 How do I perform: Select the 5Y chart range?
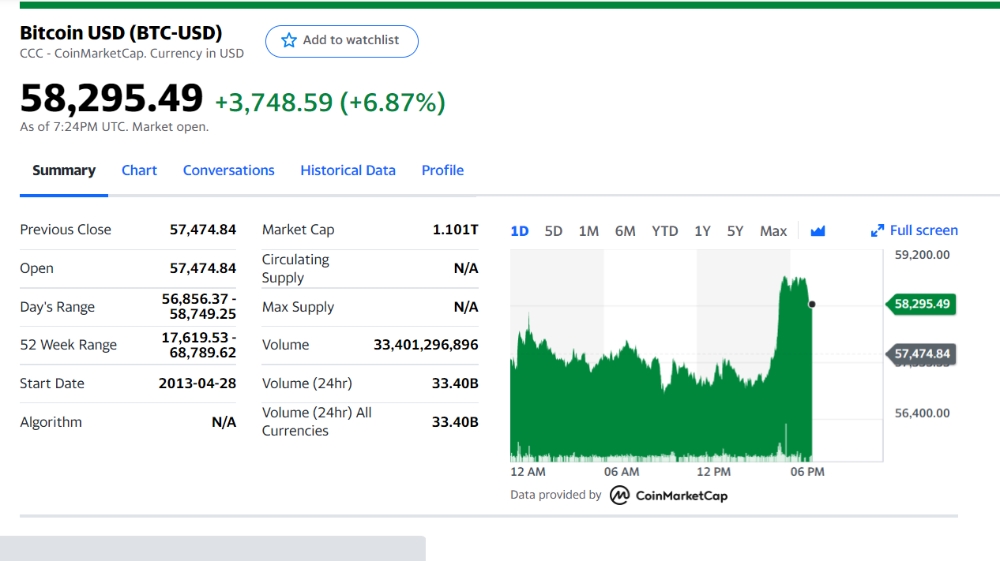pyautogui.click(x=735, y=231)
